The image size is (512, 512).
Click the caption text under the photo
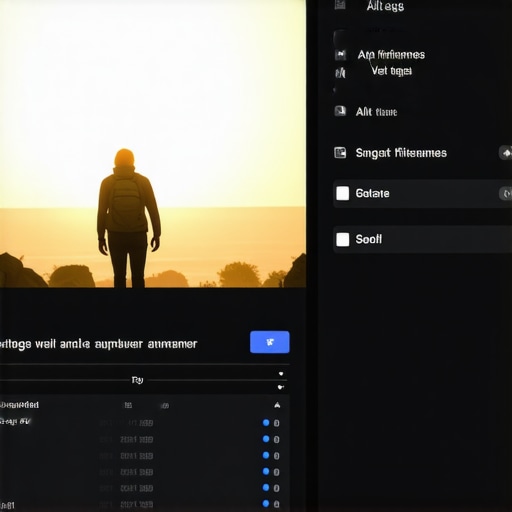pyautogui.click(x=99, y=344)
